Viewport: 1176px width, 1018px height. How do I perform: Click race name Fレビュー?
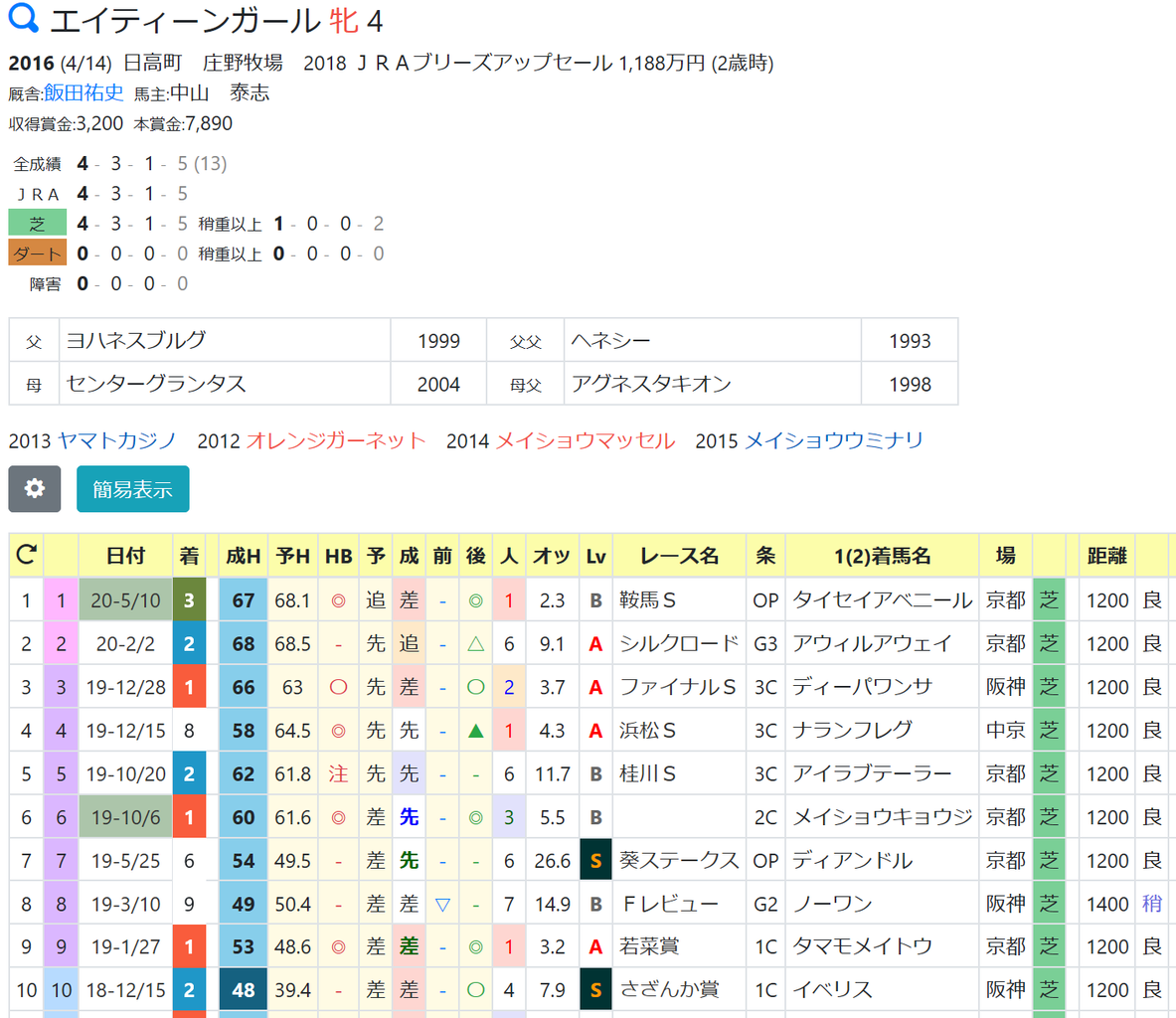670,904
